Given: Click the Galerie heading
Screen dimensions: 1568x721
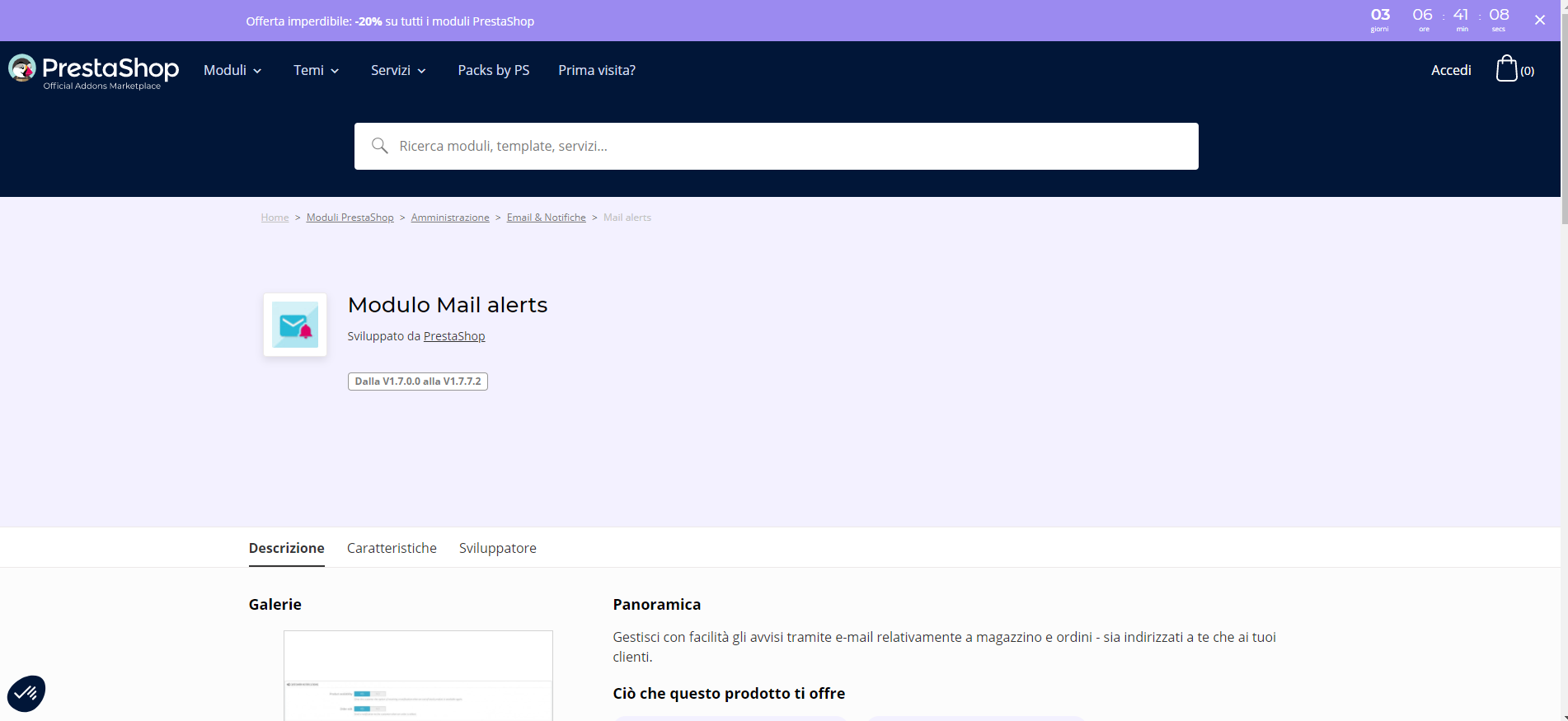Looking at the screenshot, I should point(275,604).
